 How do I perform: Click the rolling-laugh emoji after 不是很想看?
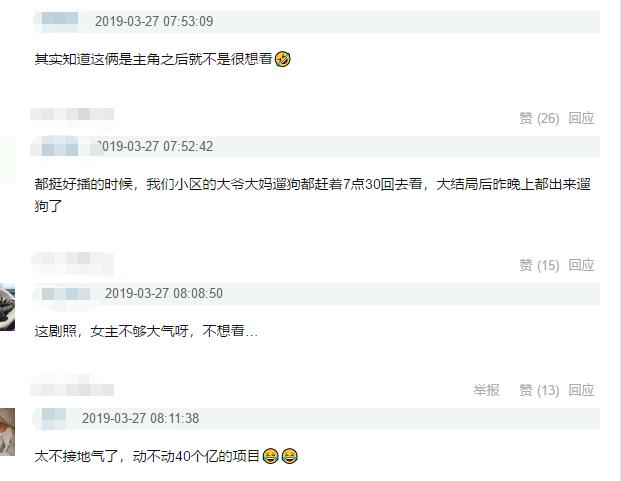(282, 59)
